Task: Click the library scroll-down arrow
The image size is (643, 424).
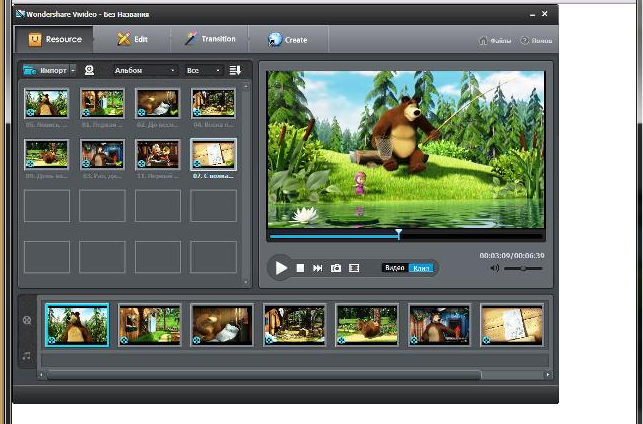Action: coord(246,282)
